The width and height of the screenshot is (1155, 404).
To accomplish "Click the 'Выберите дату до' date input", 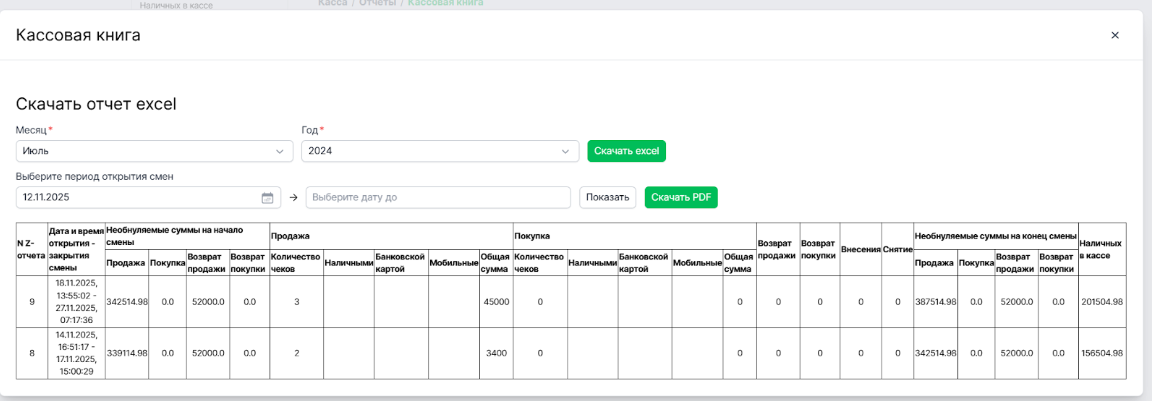I will pos(437,198).
